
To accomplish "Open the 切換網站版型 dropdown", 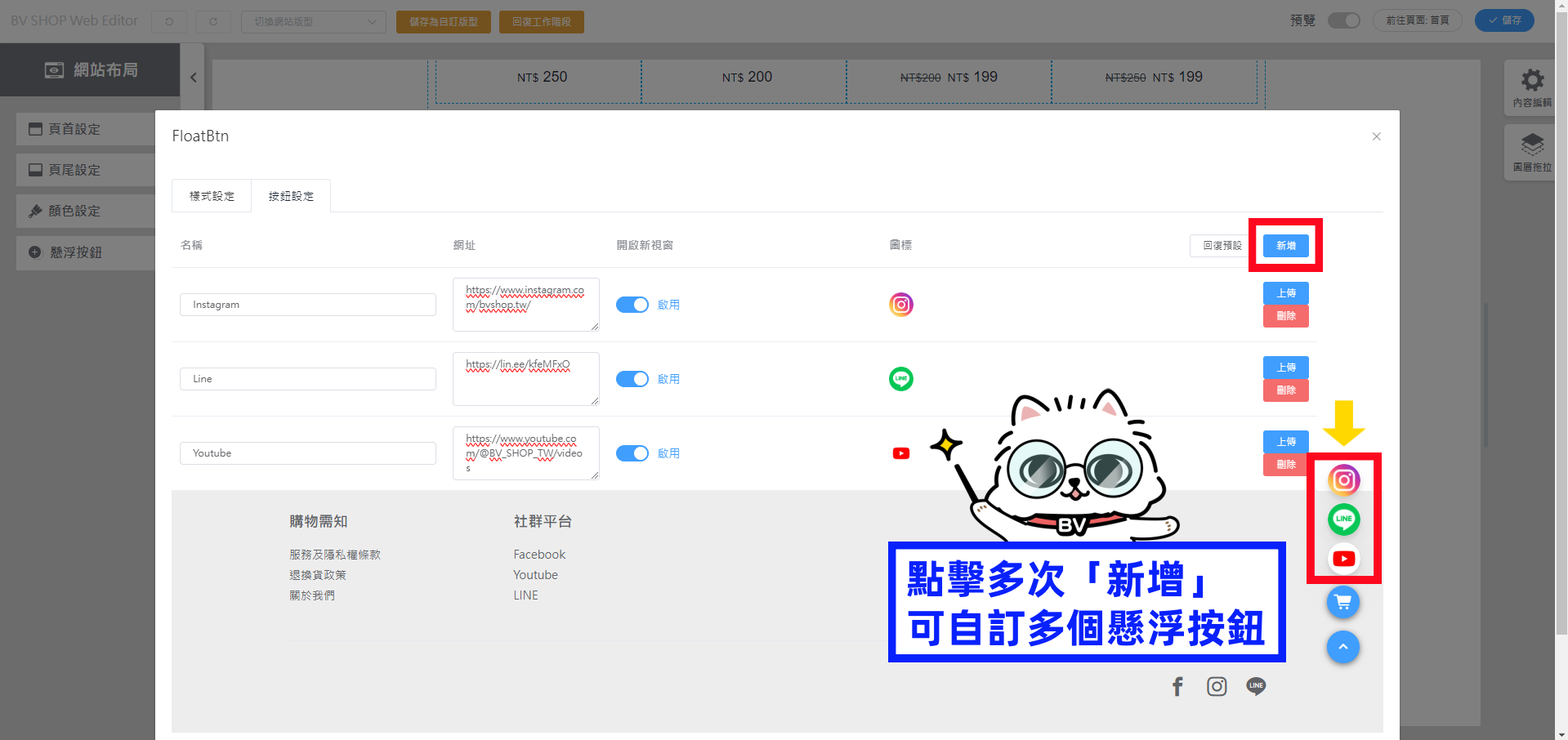I will coord(314,21).
